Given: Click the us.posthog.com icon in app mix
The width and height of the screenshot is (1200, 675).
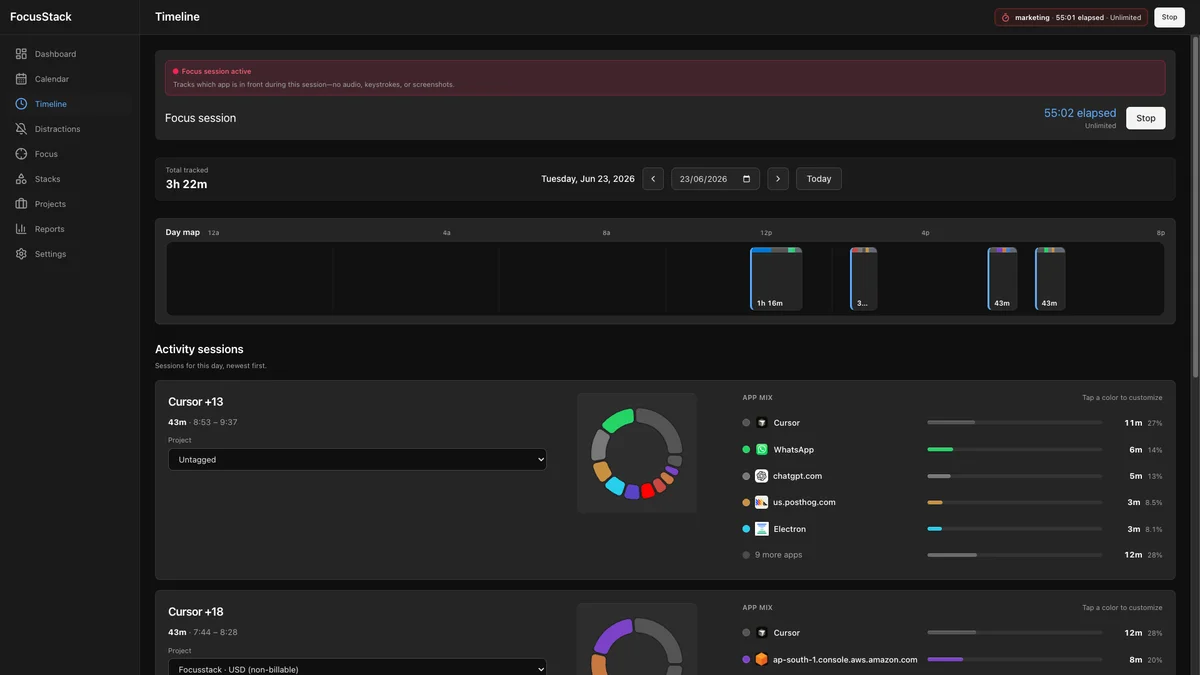Looking at the screenshot, I should coord(761,502).
